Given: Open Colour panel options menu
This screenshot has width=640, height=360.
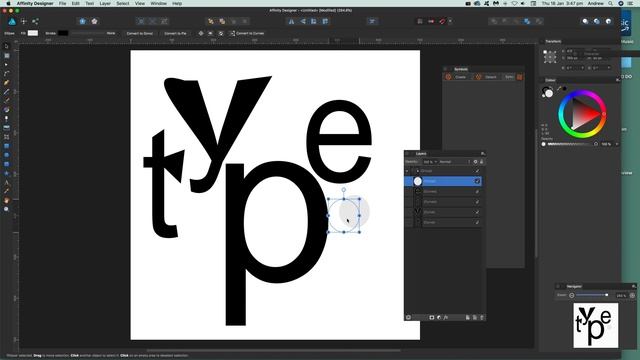Looking at the screenshot, I should coord(618,80).
